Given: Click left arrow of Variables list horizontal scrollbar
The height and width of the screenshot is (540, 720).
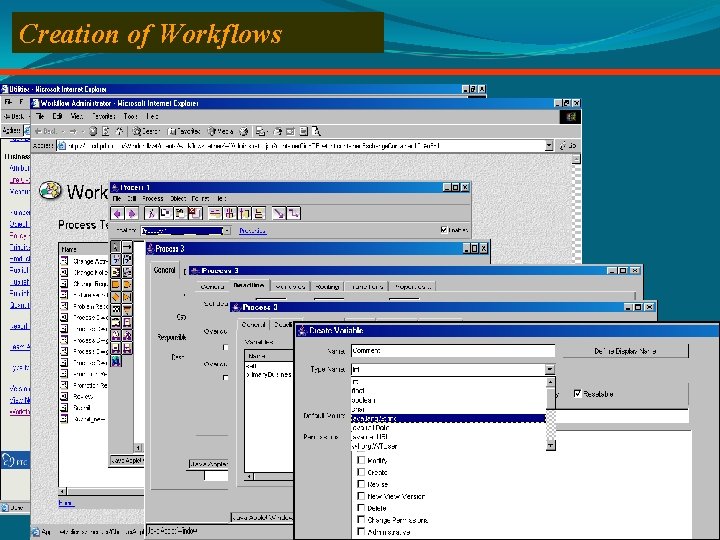Looking at the screenshot, I should point(249,477).
